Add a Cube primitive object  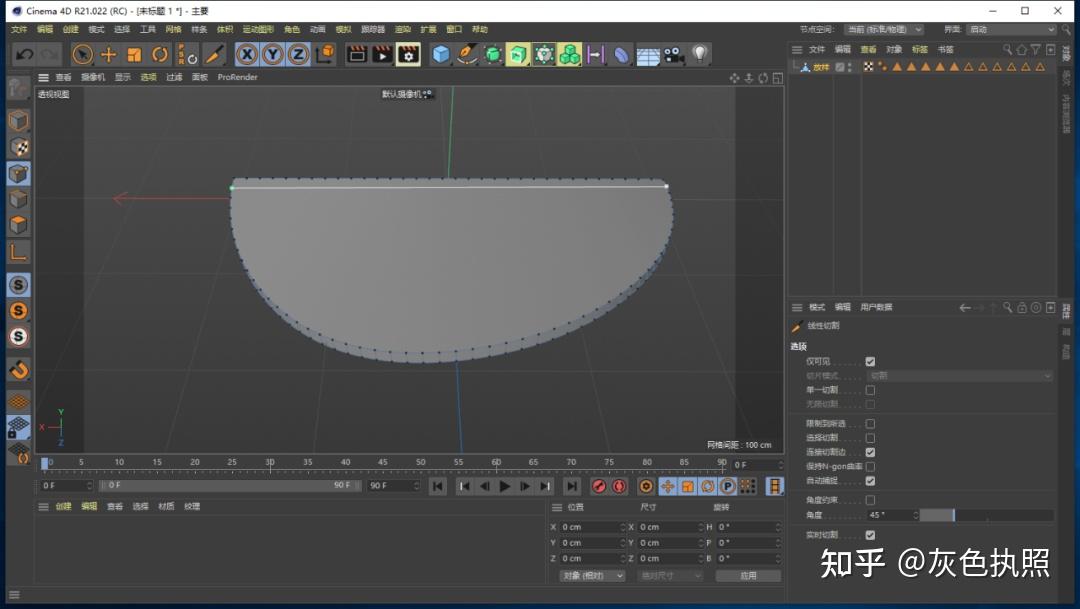point(441,54)
